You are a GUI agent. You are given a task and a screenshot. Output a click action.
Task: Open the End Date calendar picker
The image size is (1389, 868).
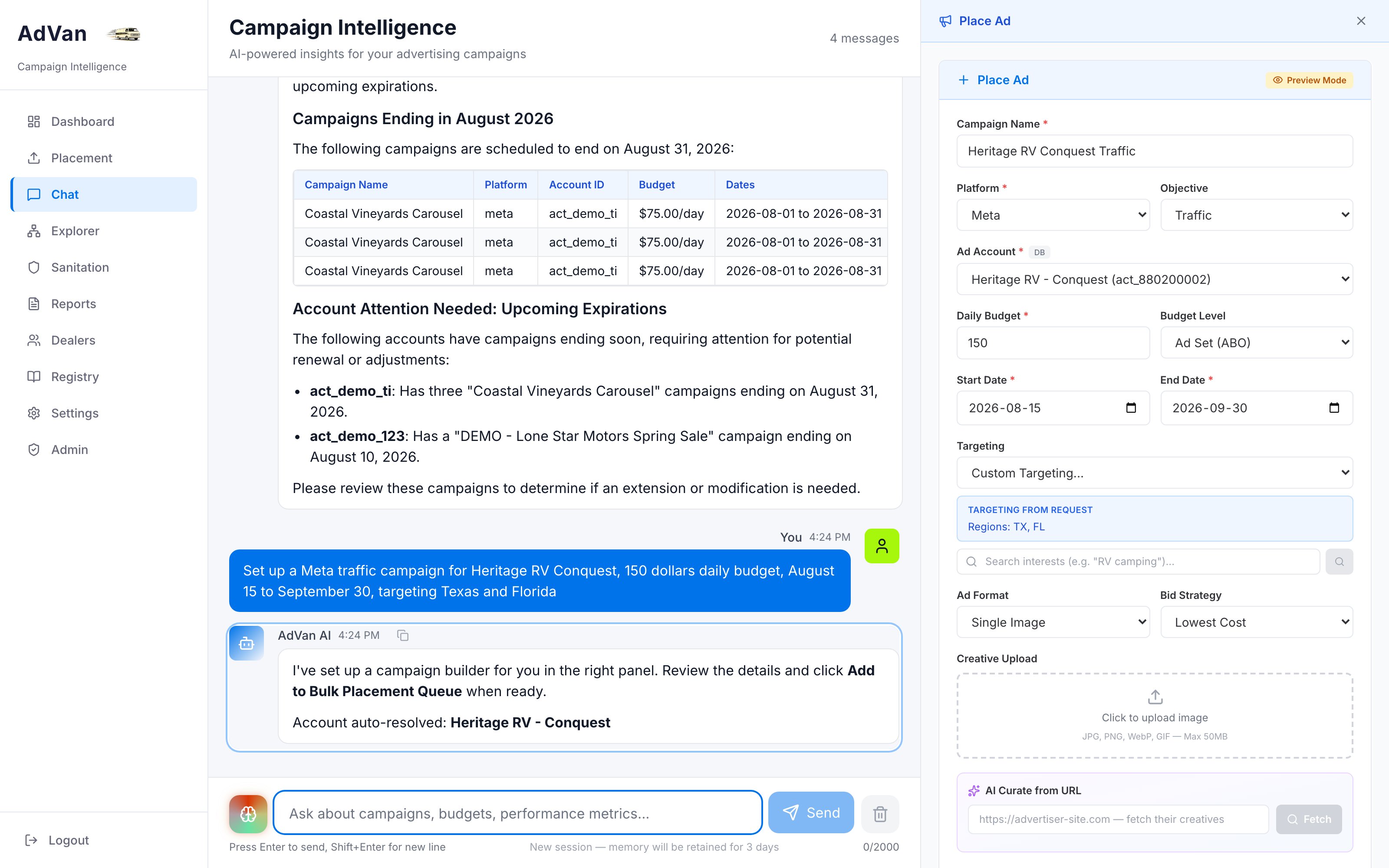coord(1334,408)
